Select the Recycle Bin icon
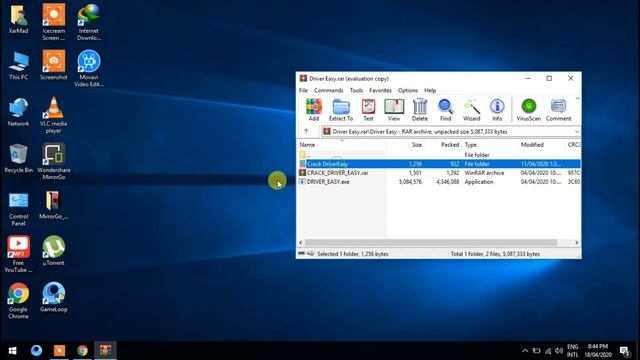 click(18, 158)
